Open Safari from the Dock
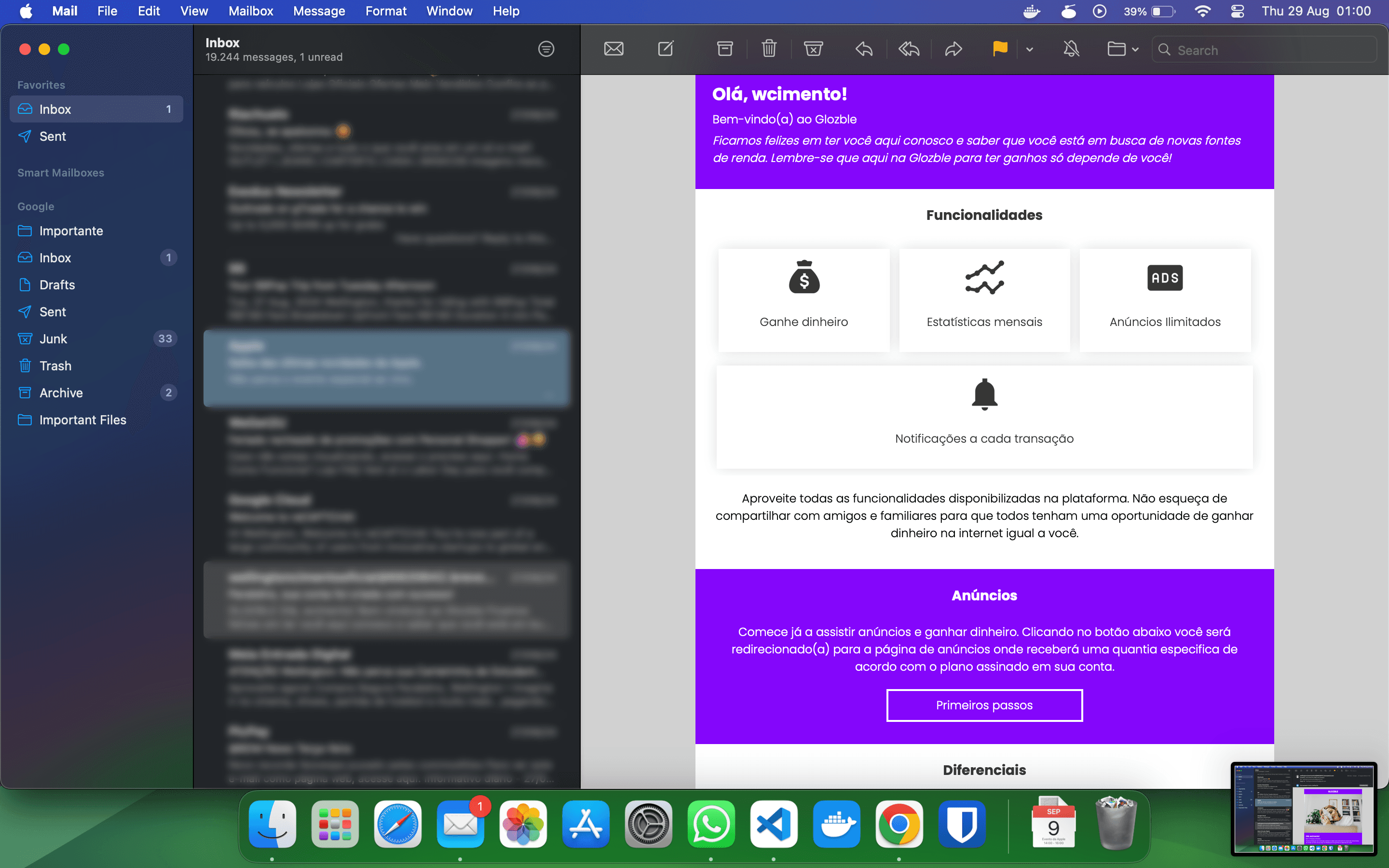The width and height of the screenshot is (1389, 868). click(398, 825)
